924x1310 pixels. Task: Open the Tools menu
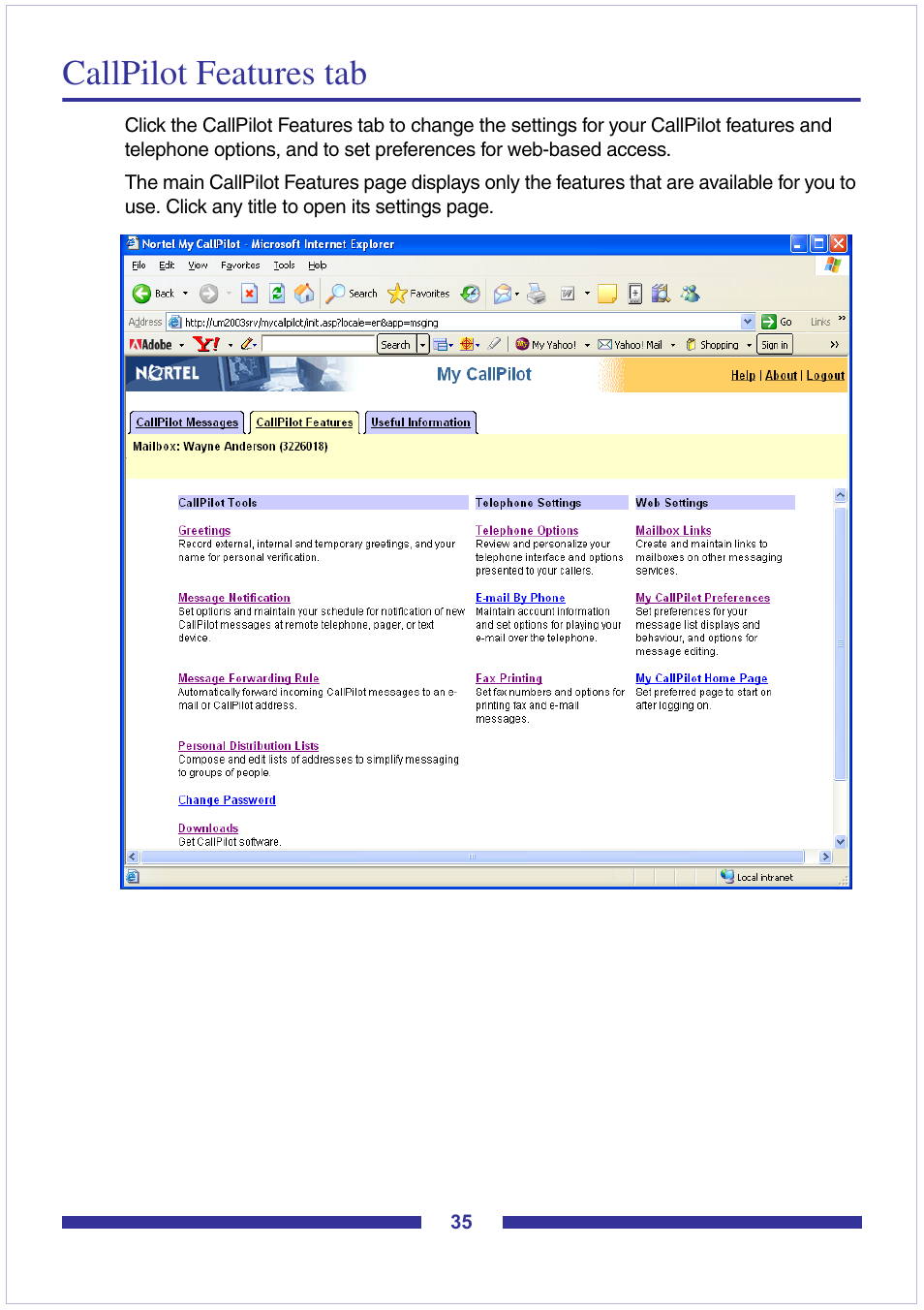point(284,265)
